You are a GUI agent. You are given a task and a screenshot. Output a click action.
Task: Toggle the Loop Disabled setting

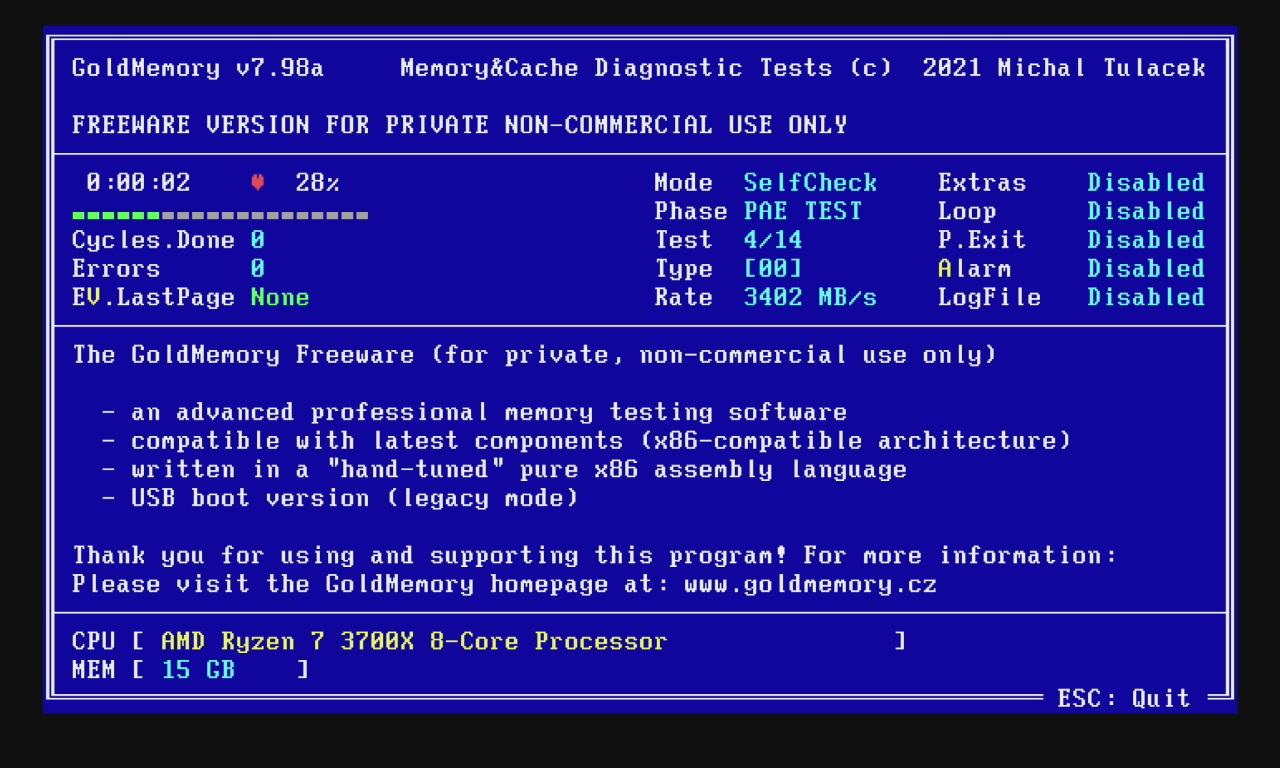1146,211
